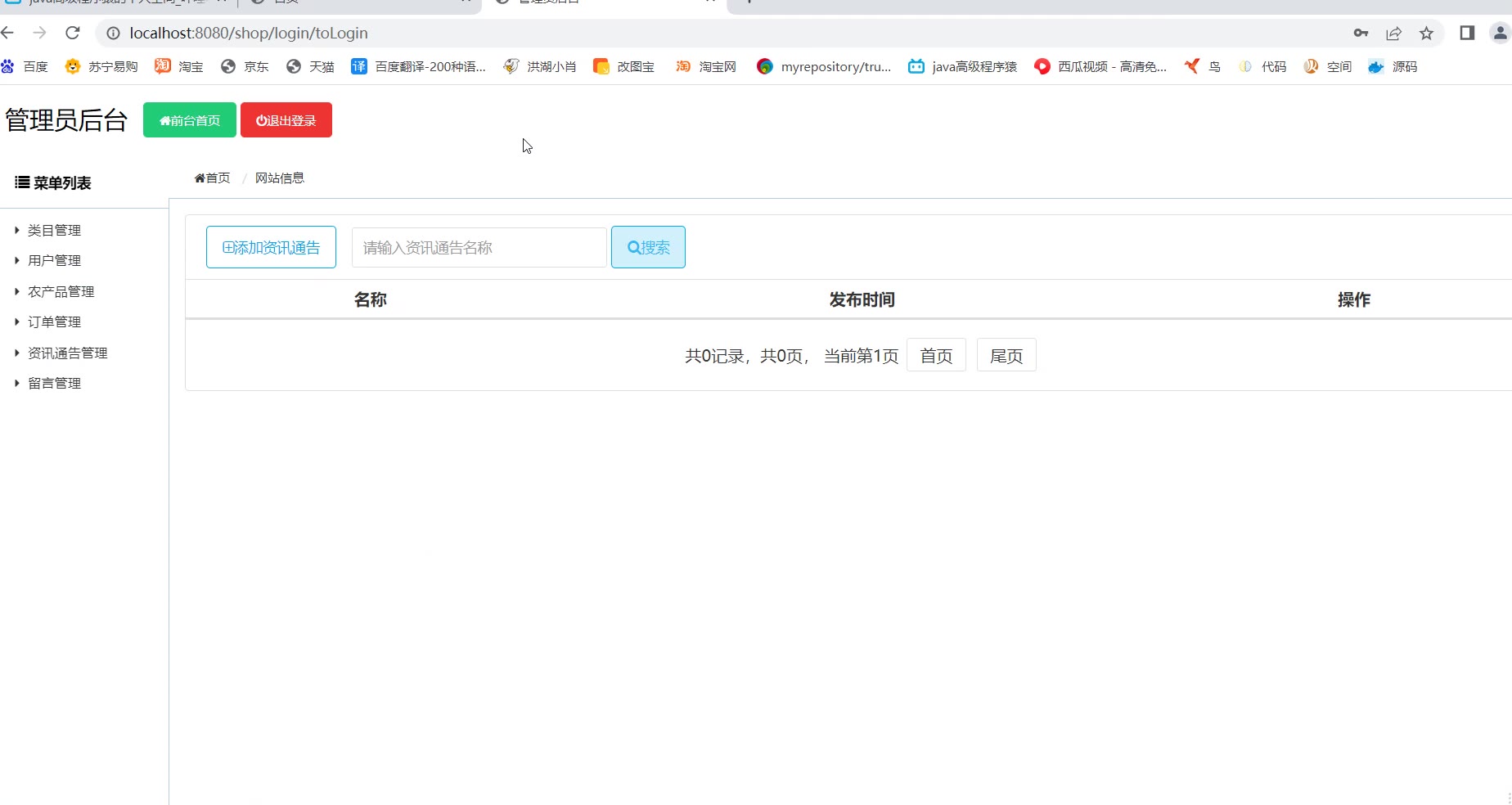Click 菜单列表 sidebar heading
Screen dimensions: 1512x805
[53, 183]
